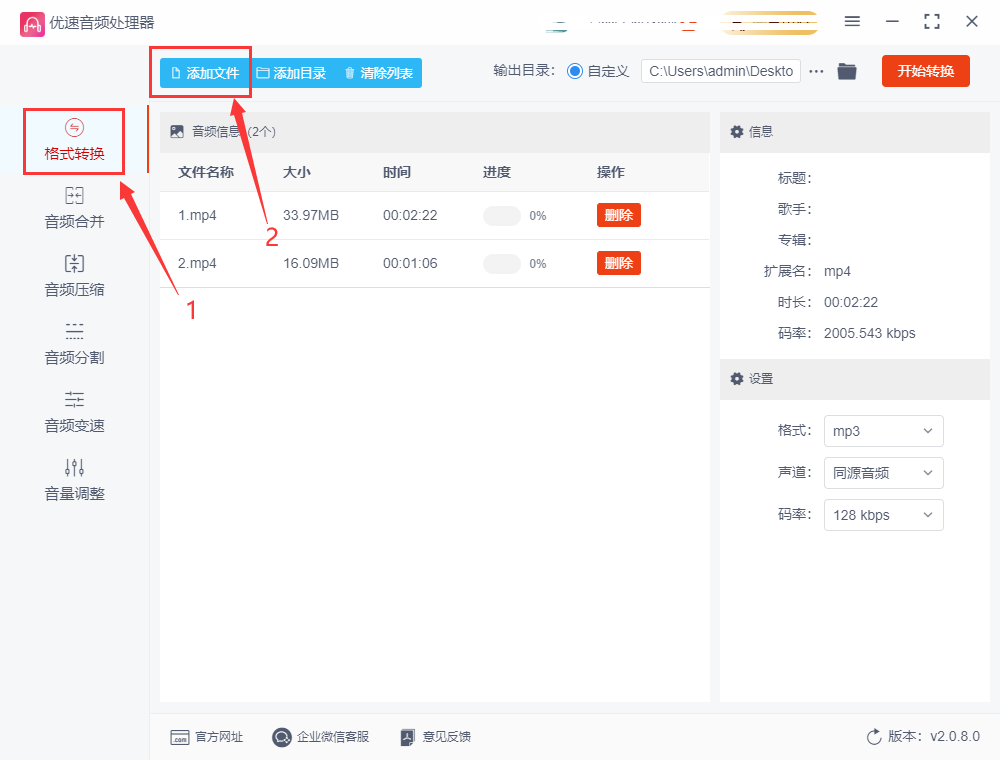1000x760 pixels.
Task: Open the 声道 同源音频 channel dropdown
Action: click(883, 473)
